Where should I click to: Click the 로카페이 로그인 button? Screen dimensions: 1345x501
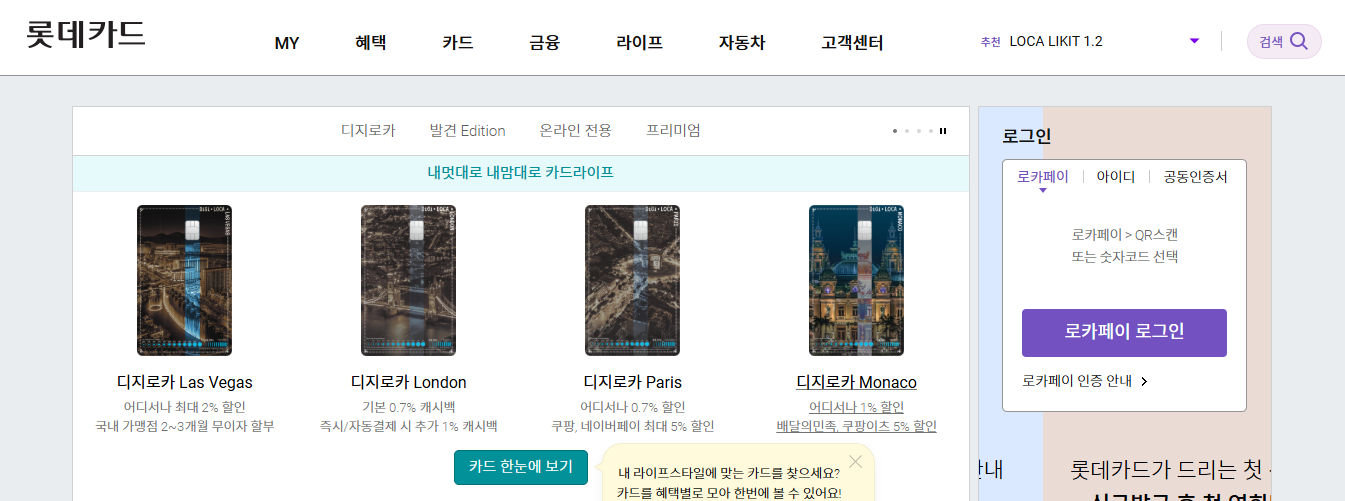1124,333
